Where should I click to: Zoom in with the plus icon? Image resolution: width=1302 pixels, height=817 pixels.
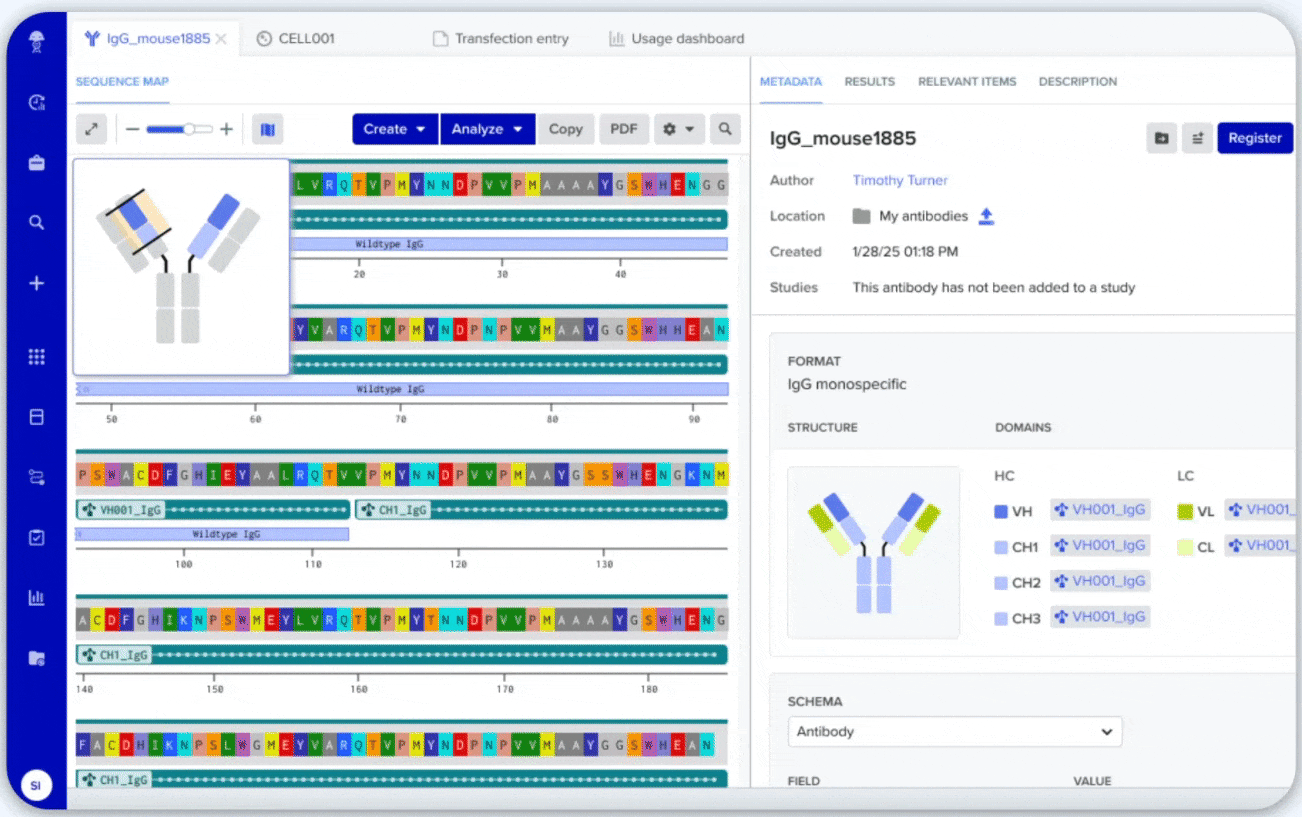(227, 129)
